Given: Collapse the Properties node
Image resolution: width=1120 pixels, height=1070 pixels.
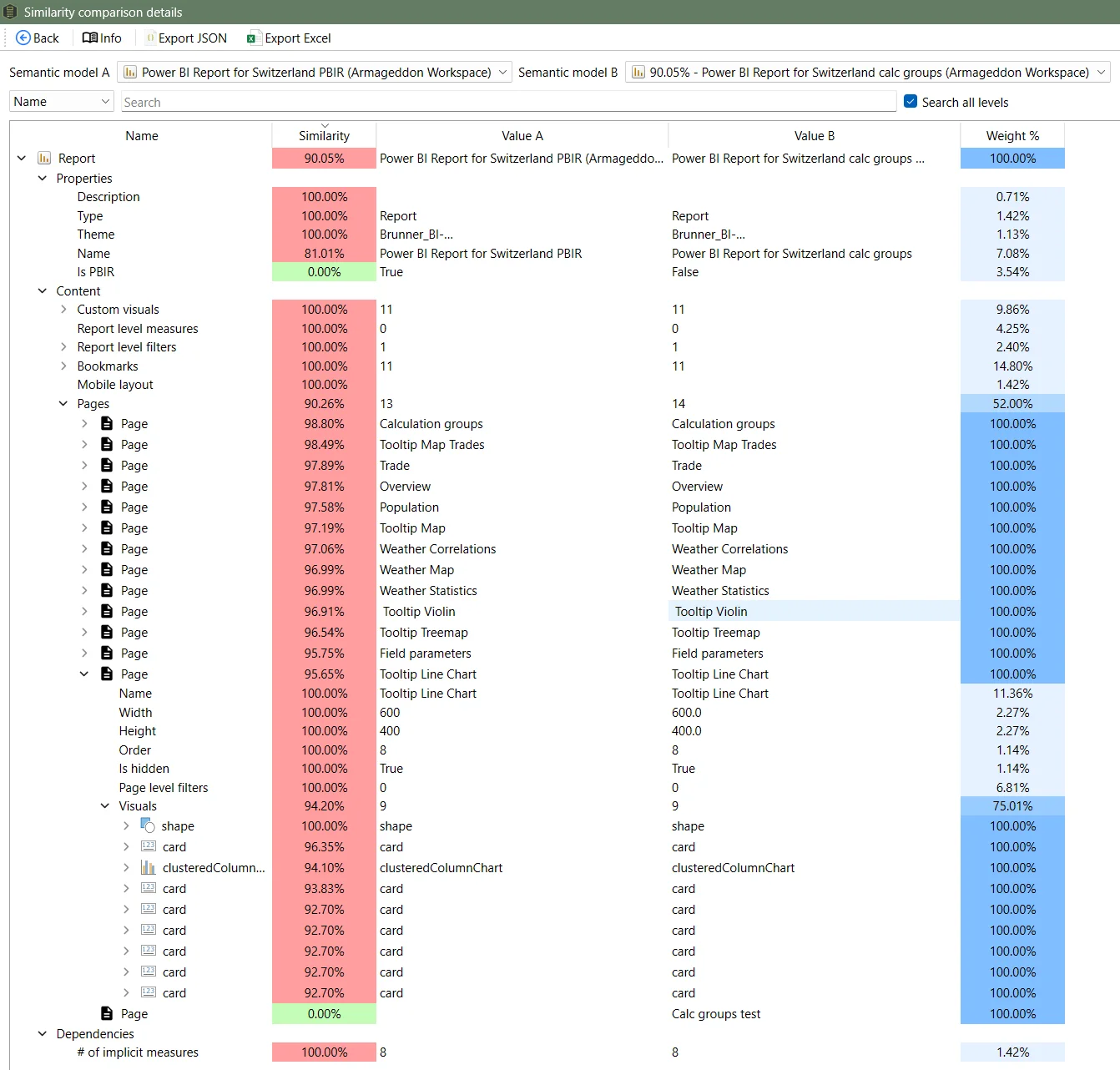Looking at the screenshot, I should click(x=43, y=178).
